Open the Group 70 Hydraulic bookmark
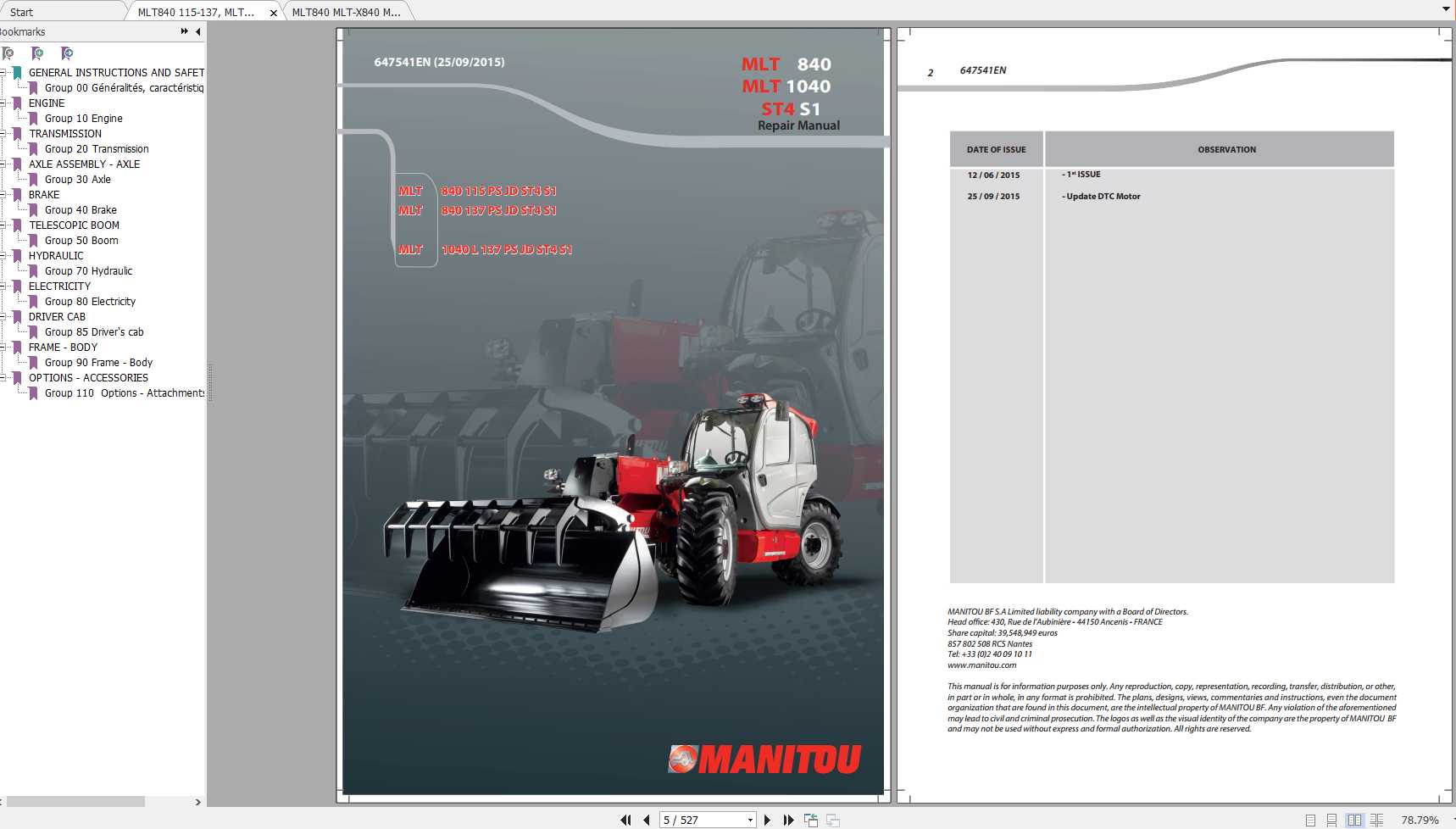 point(89,271)
